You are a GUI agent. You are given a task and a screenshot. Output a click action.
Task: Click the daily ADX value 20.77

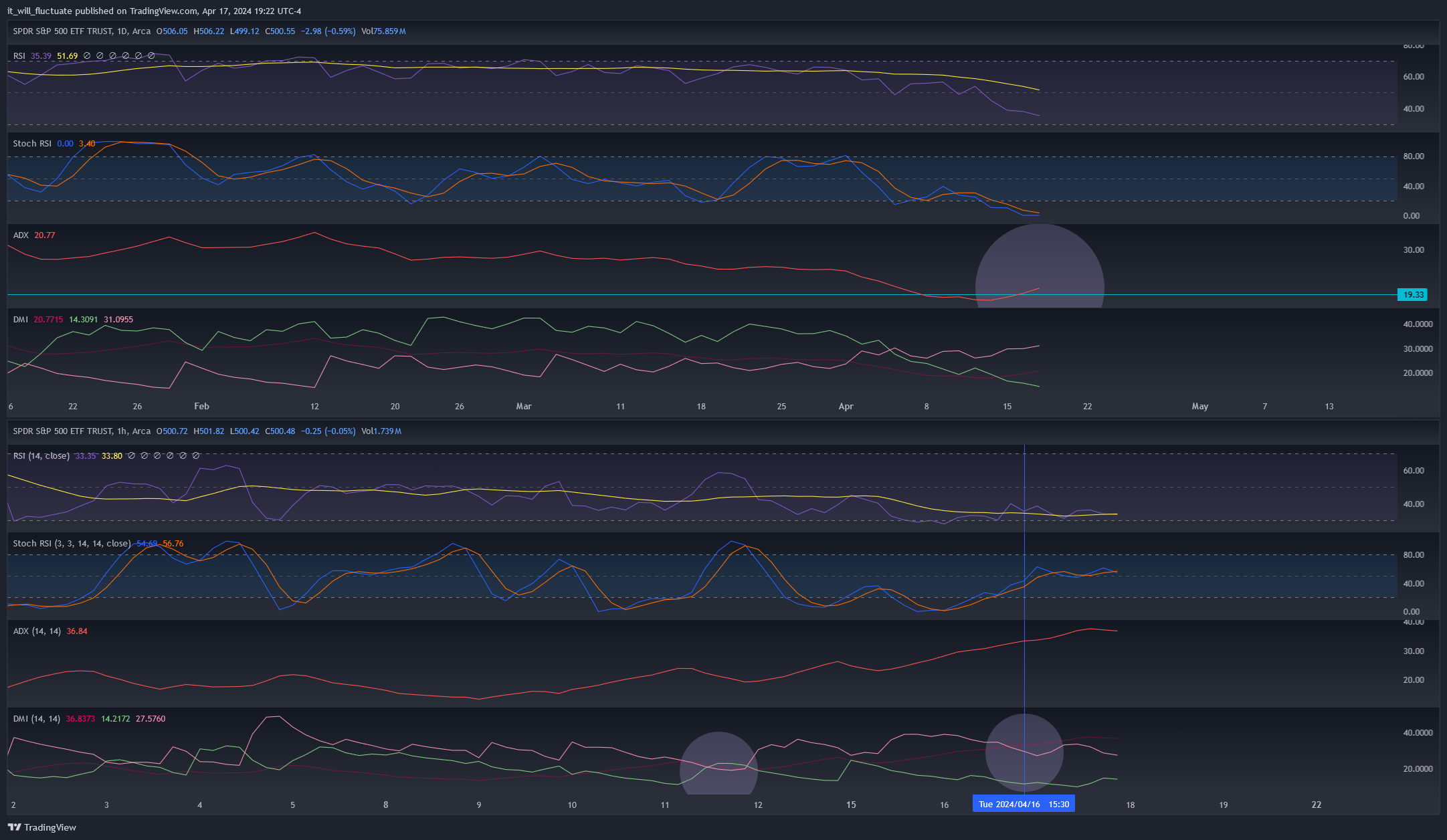tap(45, 235)
